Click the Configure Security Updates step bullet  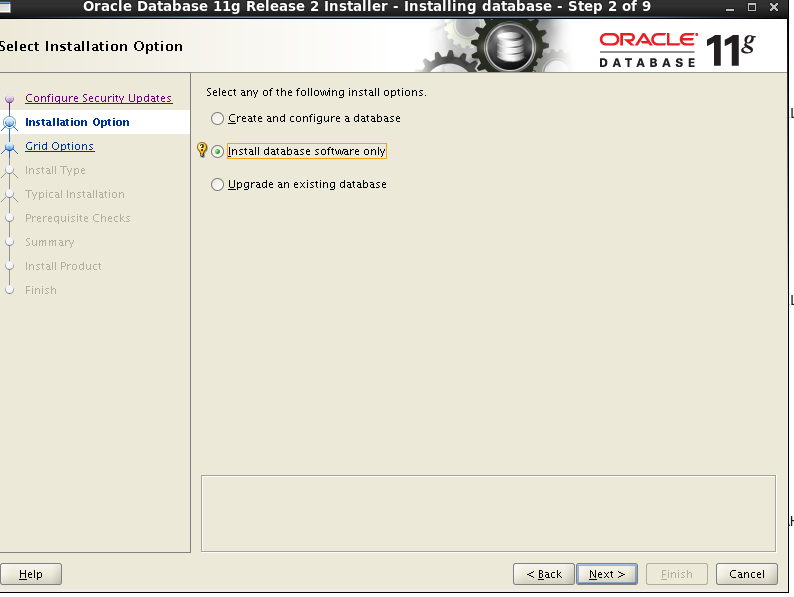10,98
